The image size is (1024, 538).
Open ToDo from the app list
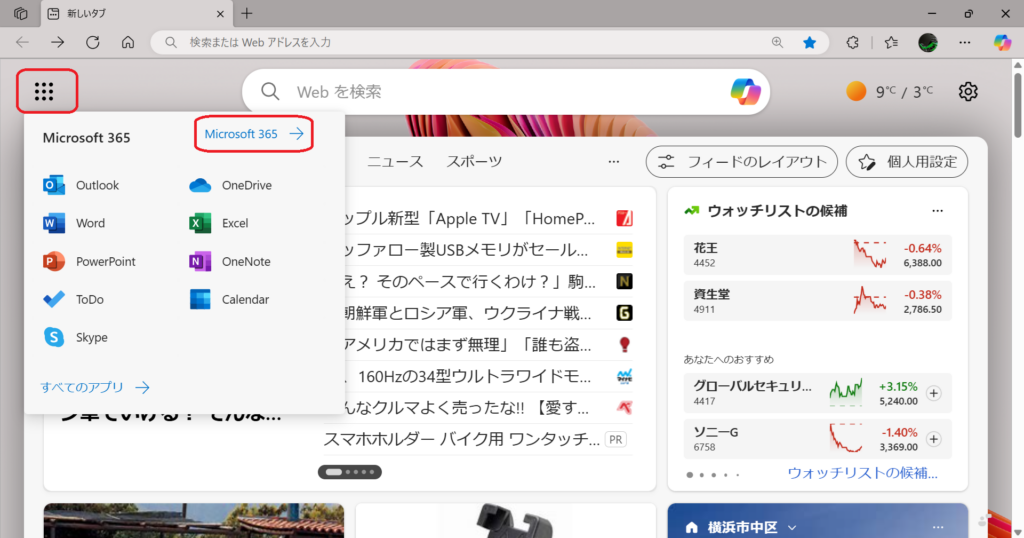73,300
